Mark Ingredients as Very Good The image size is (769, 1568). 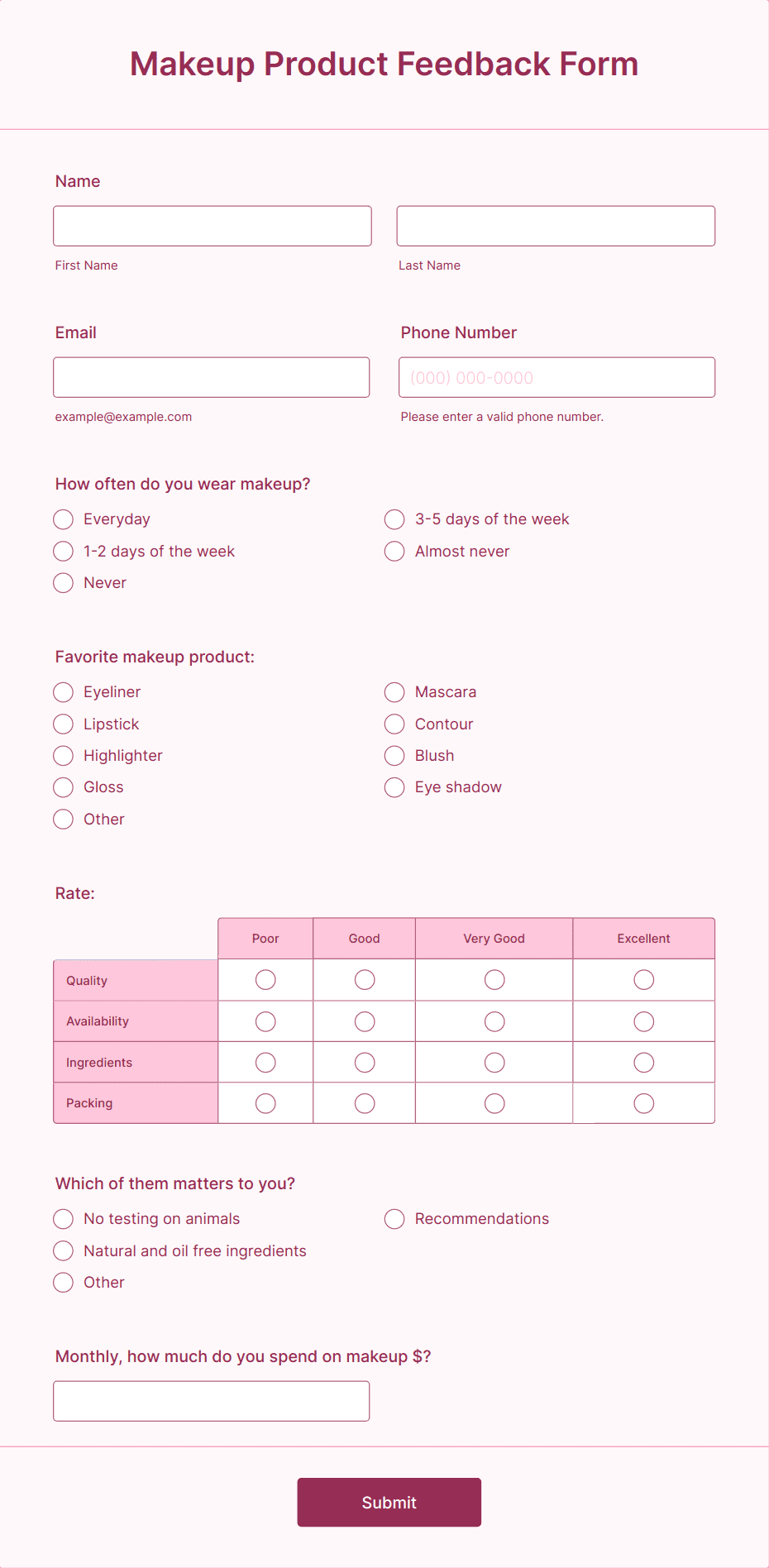(x=494, y=1063)
